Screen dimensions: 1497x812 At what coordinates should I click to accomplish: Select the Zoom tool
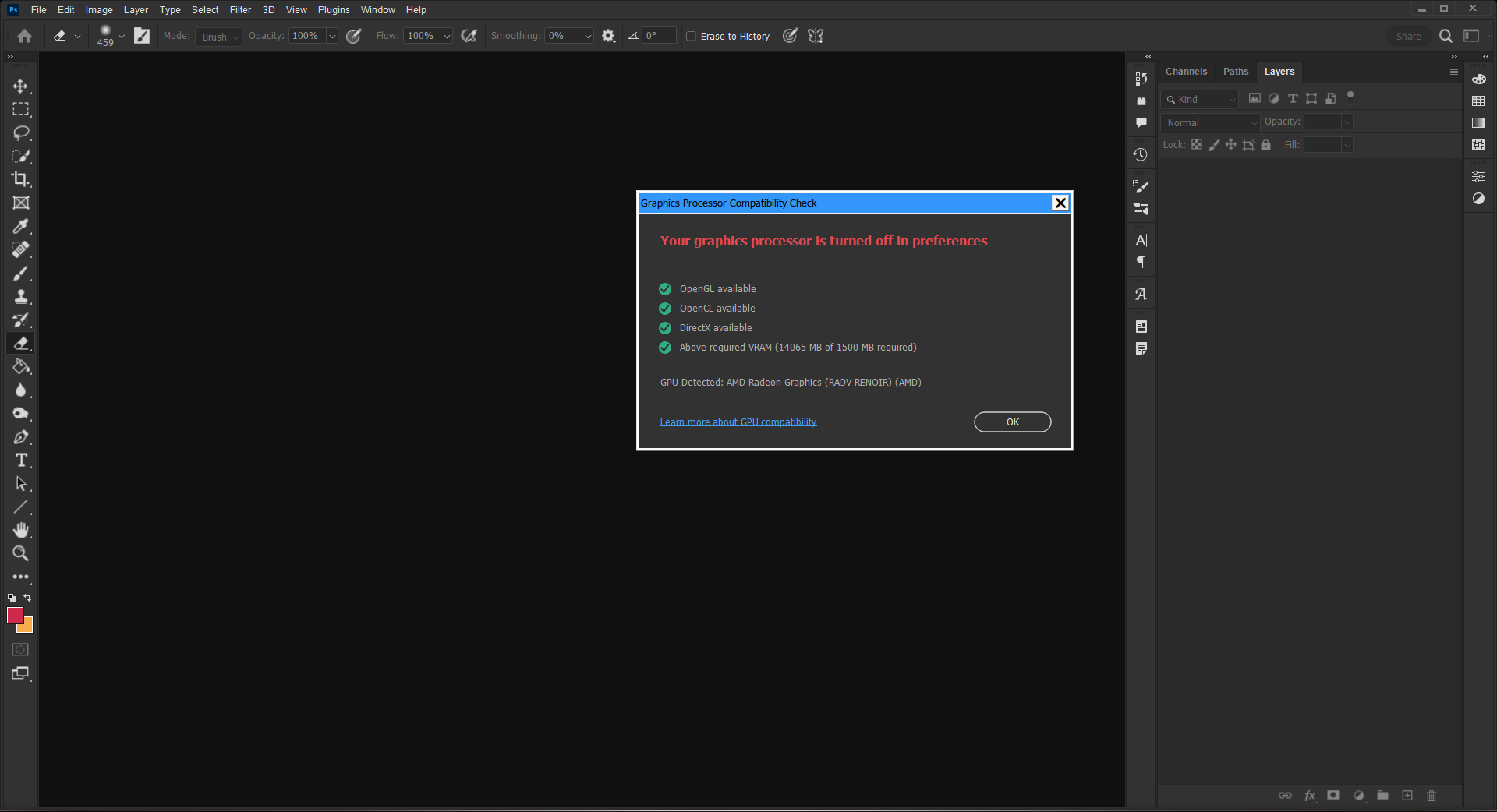tap(21, 553)
